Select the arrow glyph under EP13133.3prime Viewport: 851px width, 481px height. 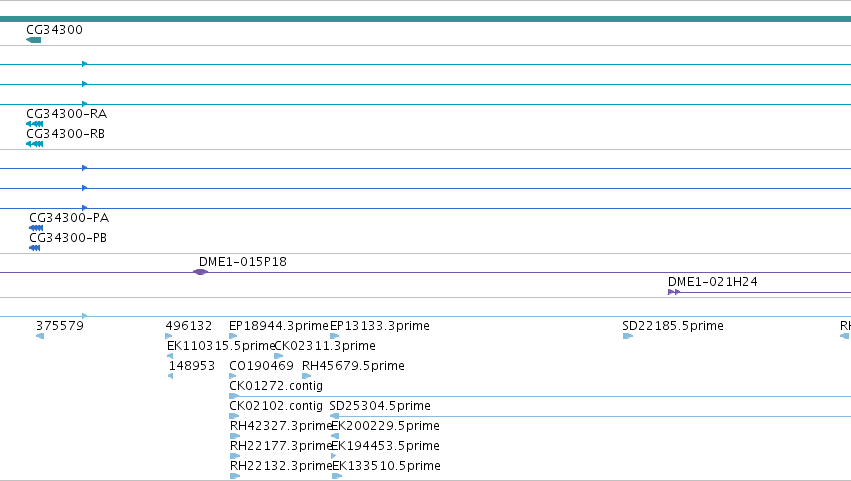(x=335, y=336)
